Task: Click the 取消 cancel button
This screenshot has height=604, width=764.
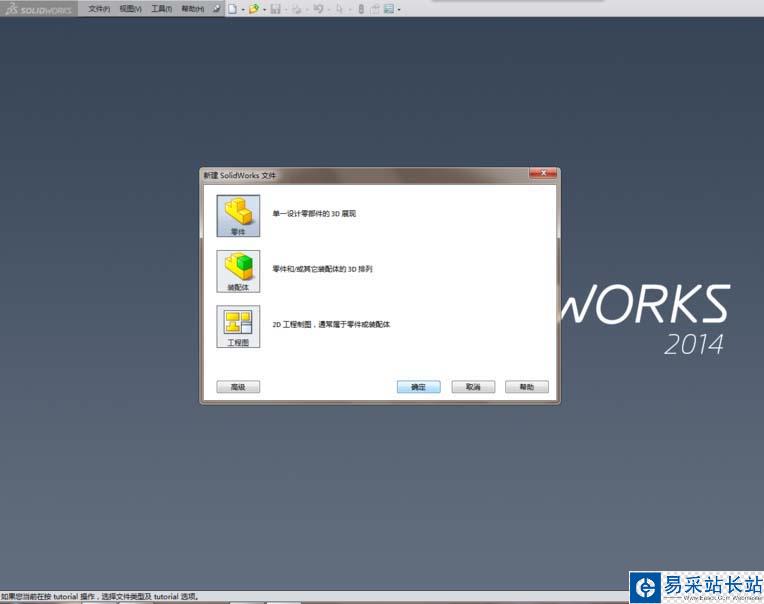Action: point(473,387)
